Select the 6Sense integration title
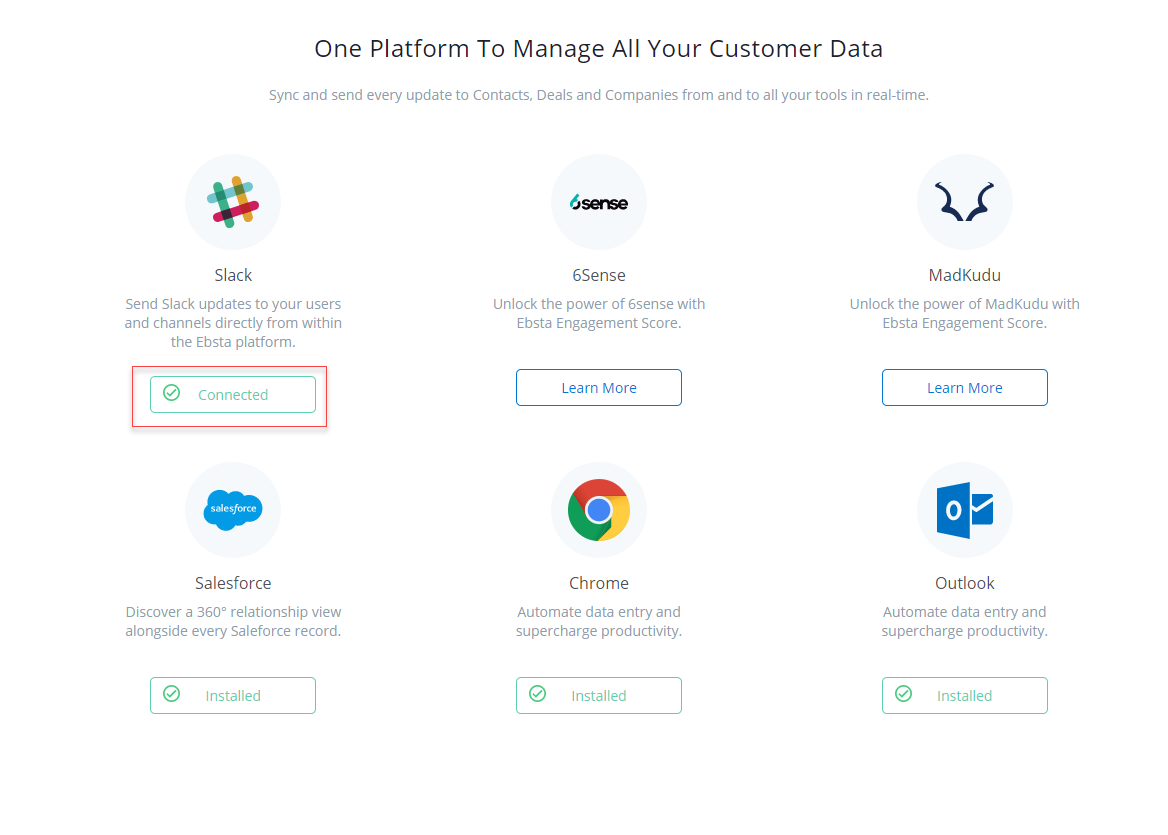This screenshot has height=835, width=1168. (x=599, y=275)
